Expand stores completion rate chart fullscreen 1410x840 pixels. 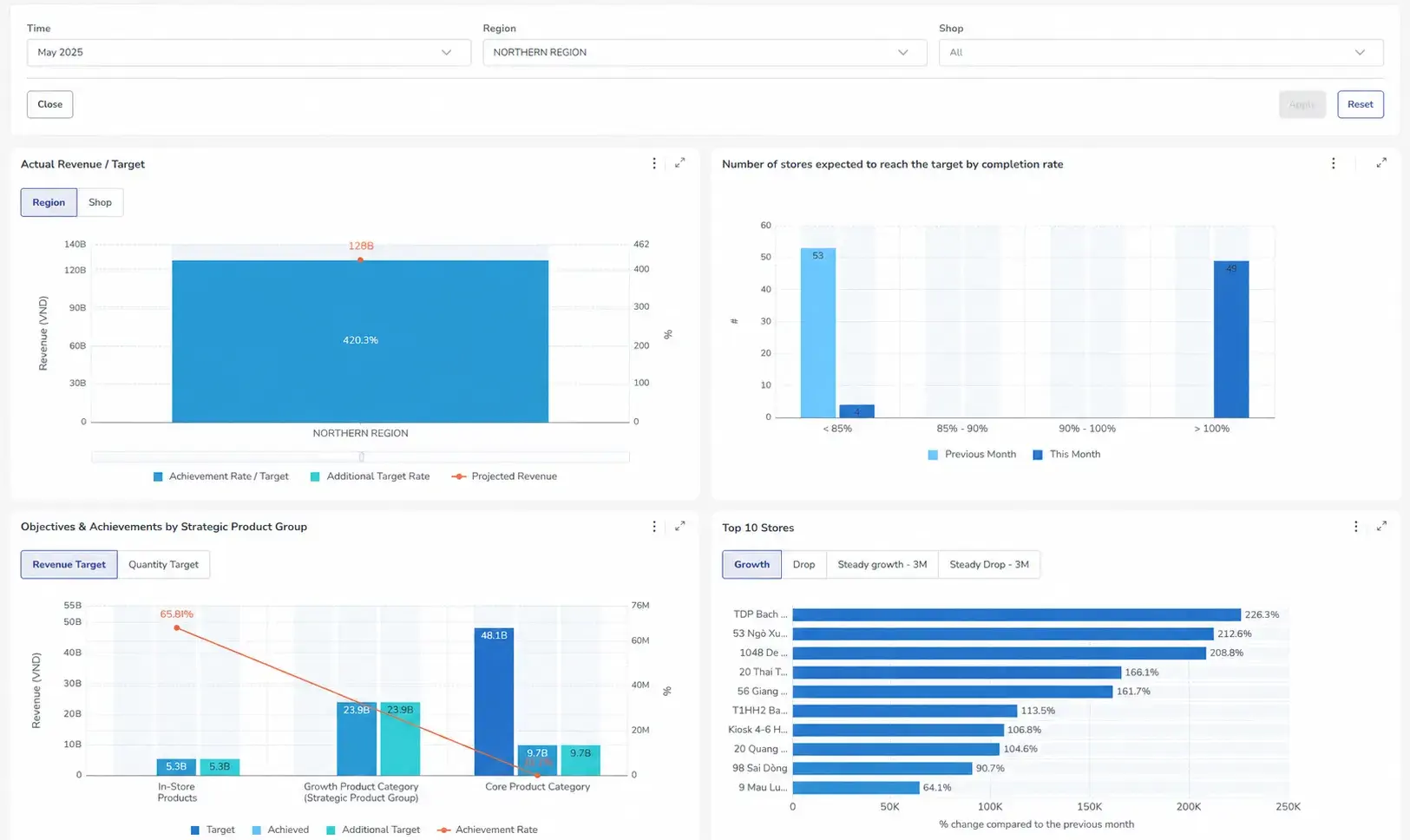tap(1381, 162)
